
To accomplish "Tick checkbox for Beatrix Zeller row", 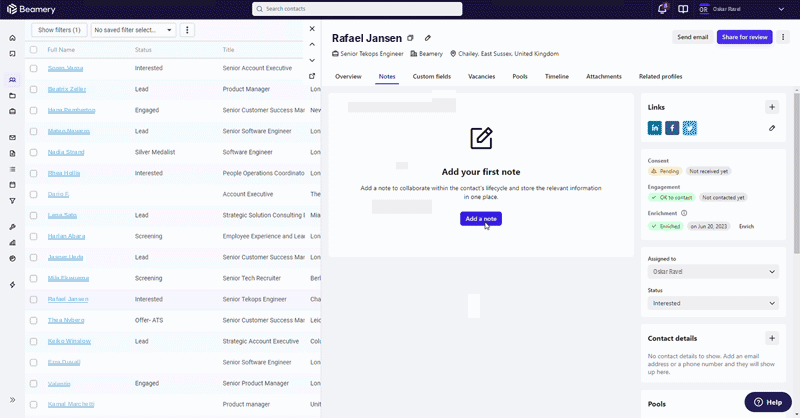I will coord(34,89).
